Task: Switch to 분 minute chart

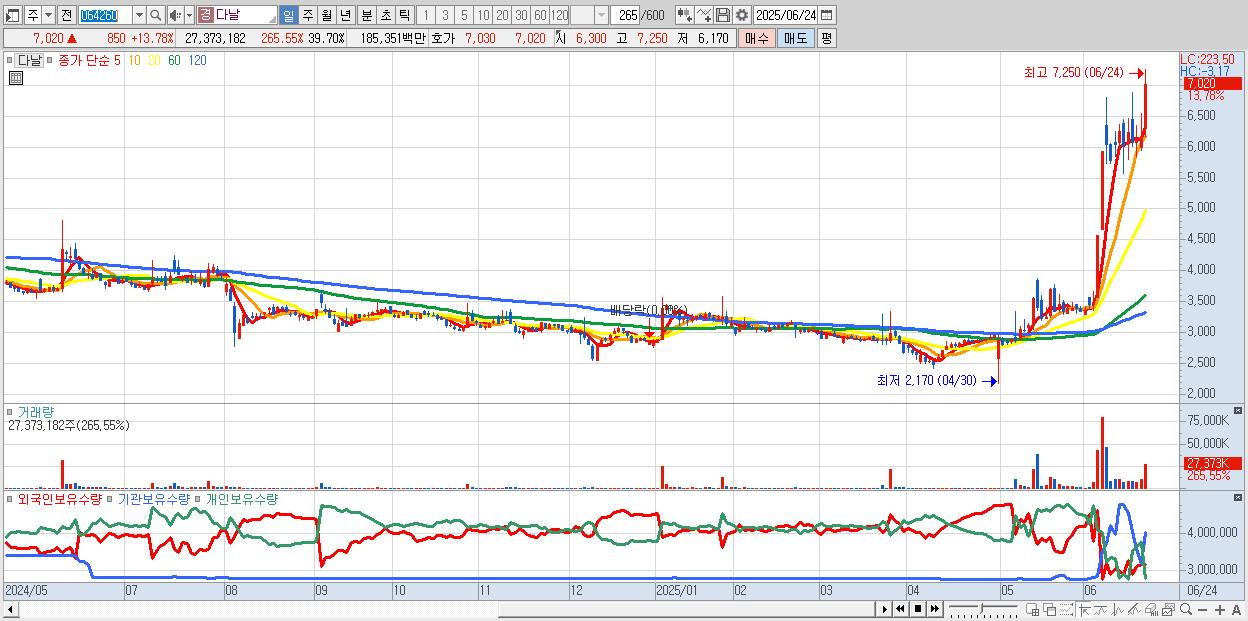Action: pyautogui.click(x=366, y=15)
